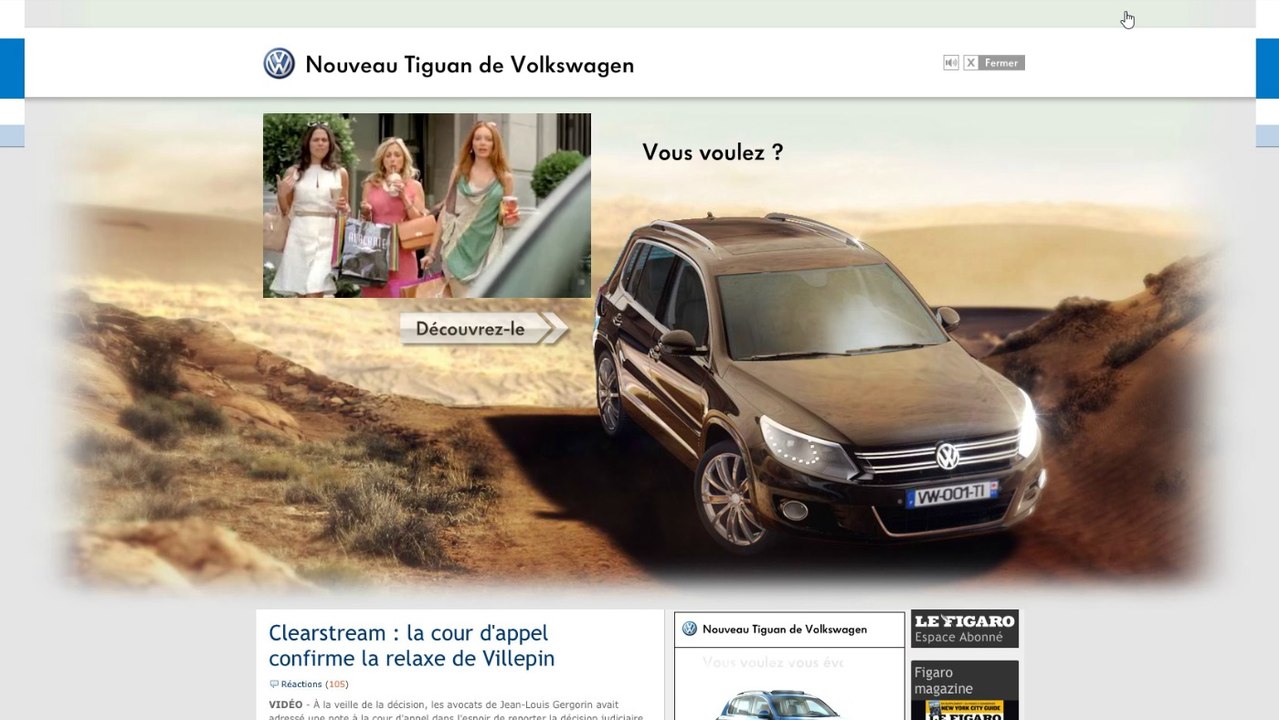
Task: Click the Découvrez-le button
Action: click(x=484, y=329)
